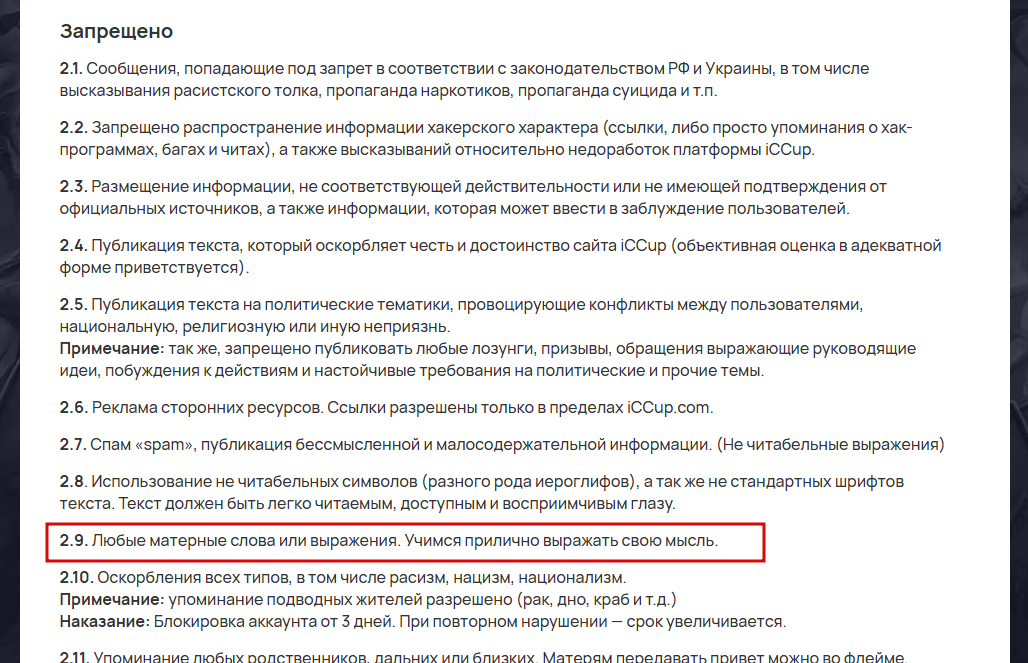This screenshot has width=1028, height=663.
Task: Click "платформы iCCup" text in rule 2.2
Action: [x=733, y=150]
